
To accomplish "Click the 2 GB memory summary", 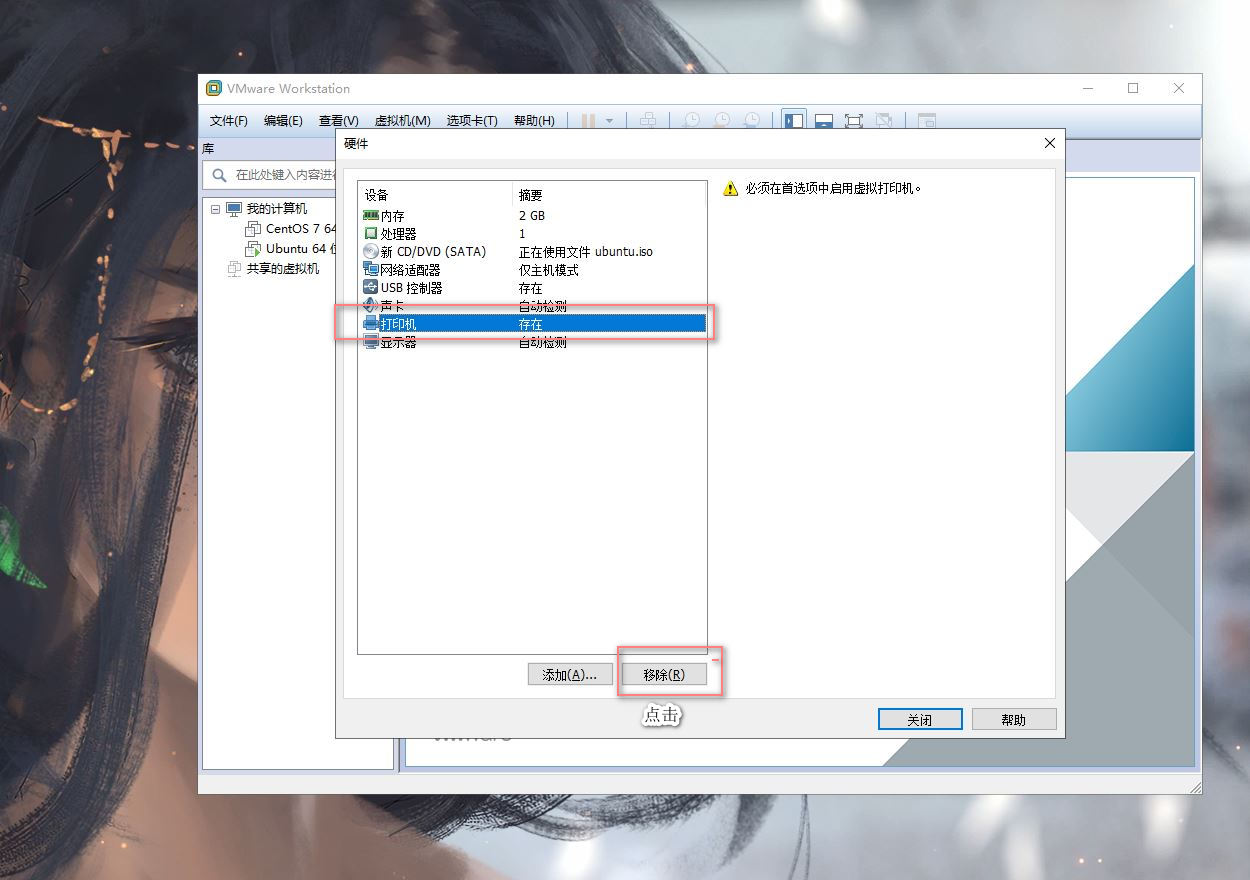I will click(532, 216).
